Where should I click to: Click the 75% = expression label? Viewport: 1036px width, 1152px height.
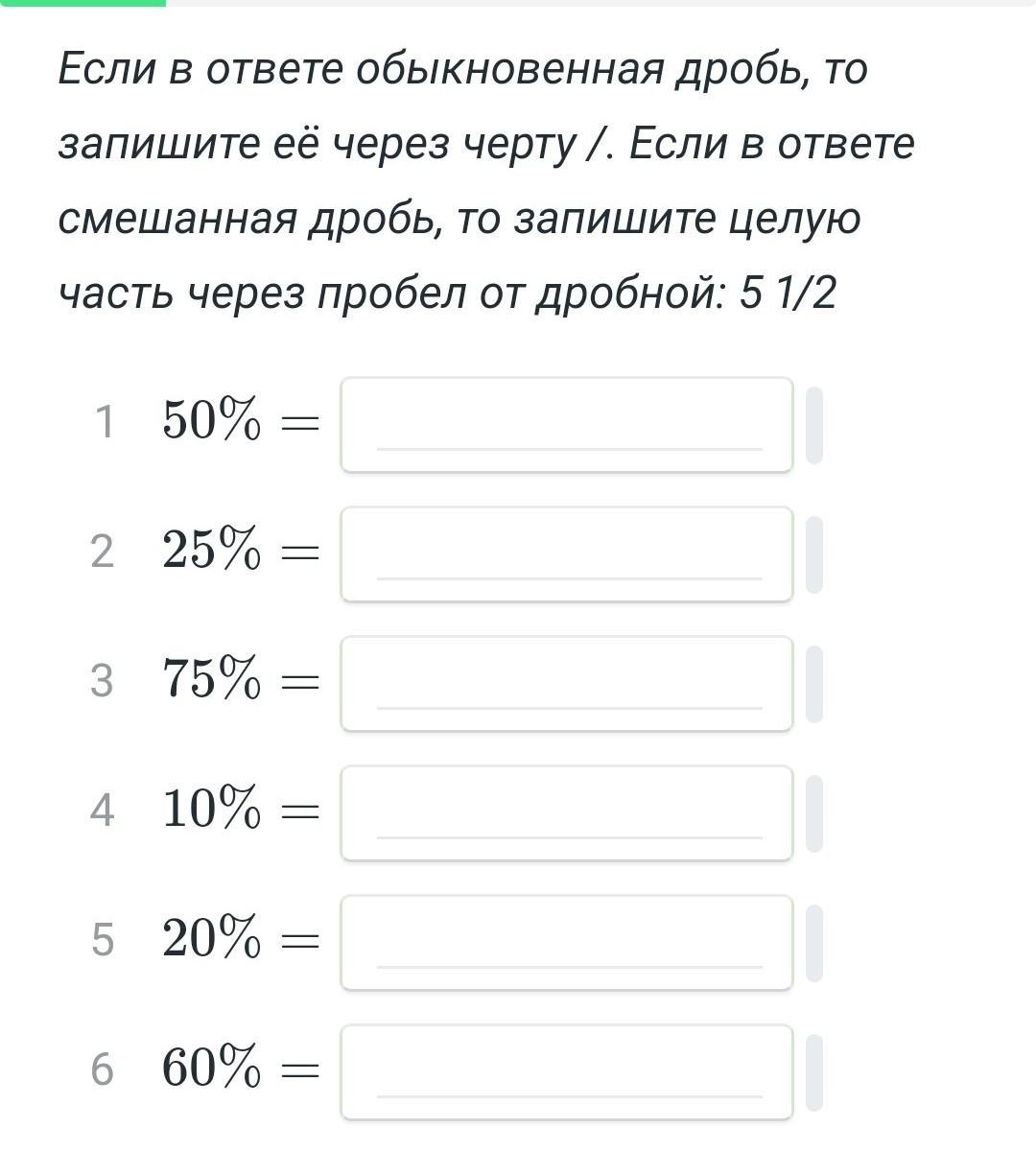click(x=240, y=680)
